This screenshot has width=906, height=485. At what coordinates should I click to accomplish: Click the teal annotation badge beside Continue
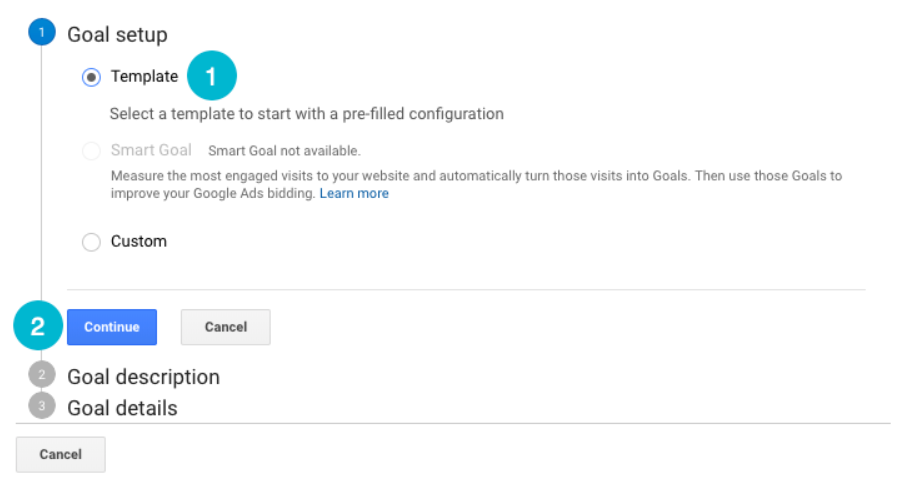pyautogui.click(x=38, y=326)
